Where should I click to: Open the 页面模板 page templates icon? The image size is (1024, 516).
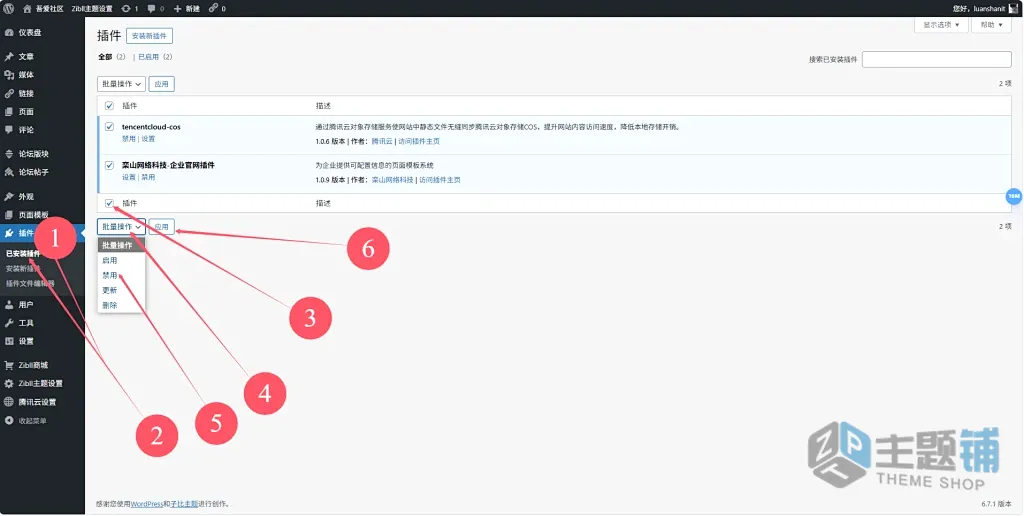tap(9, 215)
